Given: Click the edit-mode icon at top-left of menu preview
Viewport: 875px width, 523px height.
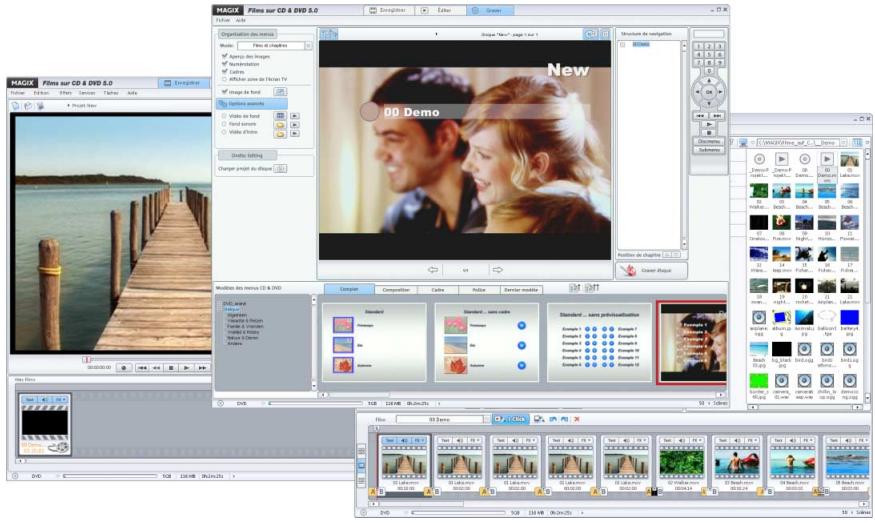Looking at the screenshot, I should 328,35.
